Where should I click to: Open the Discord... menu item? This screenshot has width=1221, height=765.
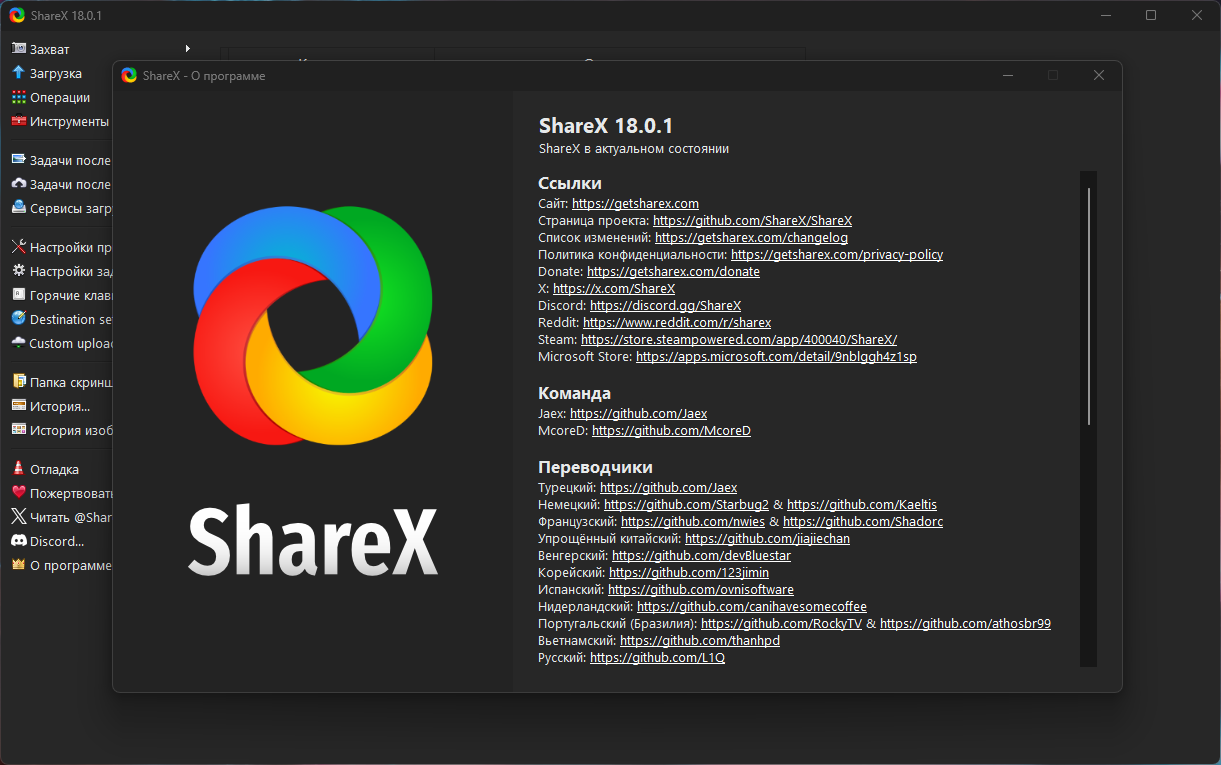[x=57, y=541]
